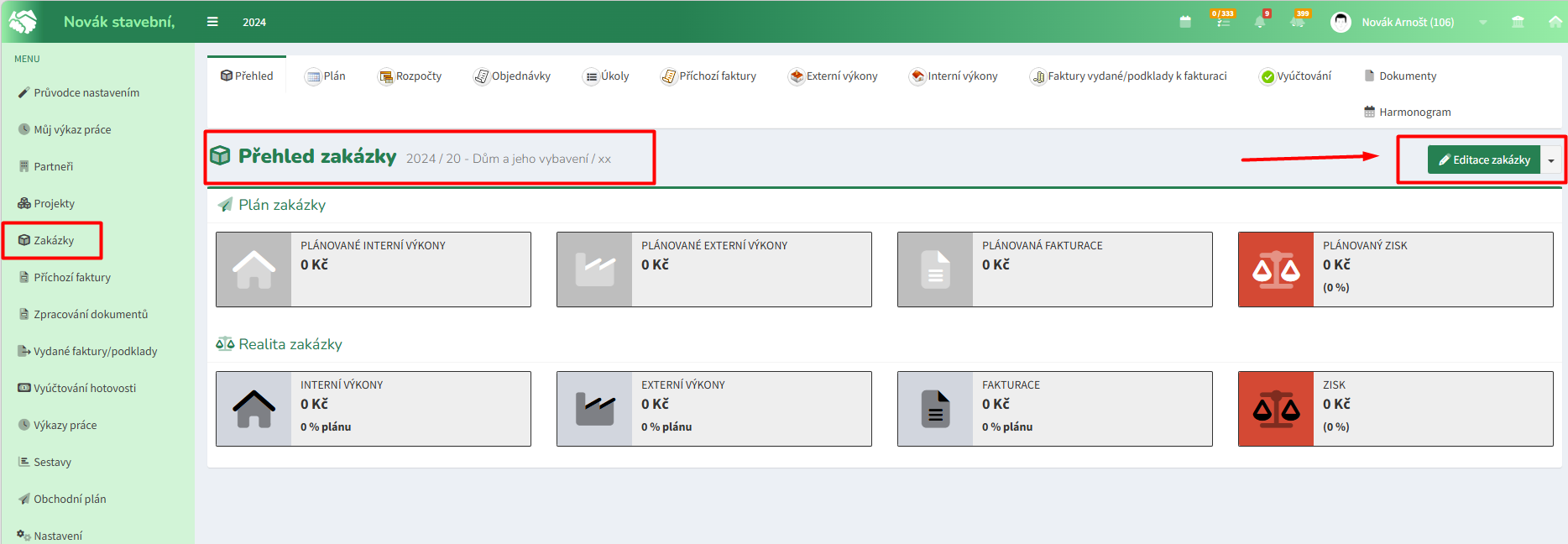Switch to the Příchozí faktury tab
Viewport: 1568px width, 544px height.
[709, 76]
